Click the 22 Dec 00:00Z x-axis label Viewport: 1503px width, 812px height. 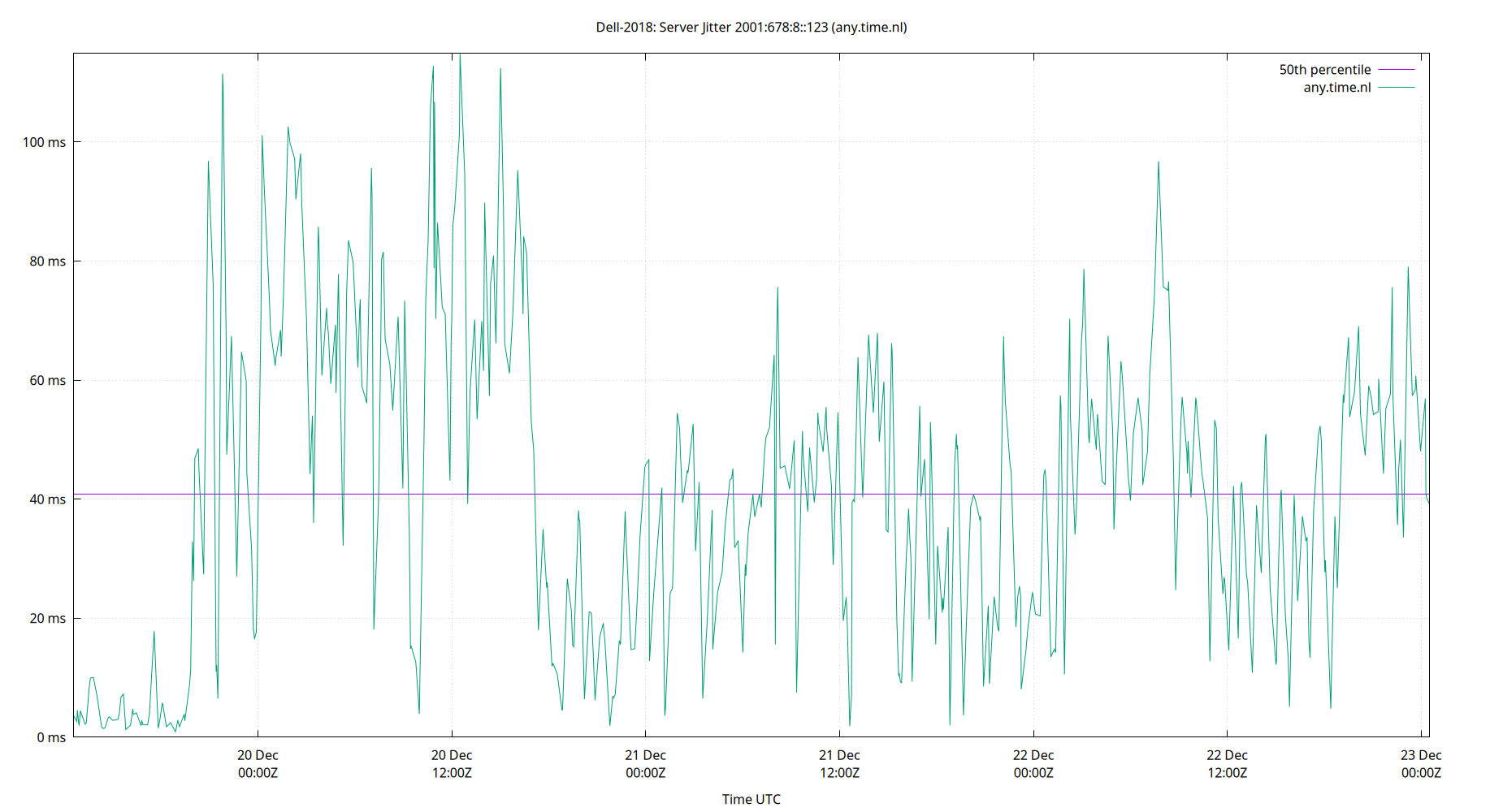pos(1034,763)
